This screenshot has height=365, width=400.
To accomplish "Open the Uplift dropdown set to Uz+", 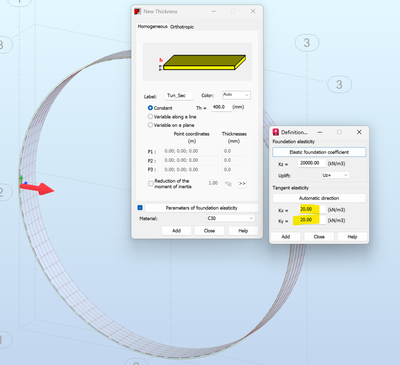I will click(x=335, y=175).
